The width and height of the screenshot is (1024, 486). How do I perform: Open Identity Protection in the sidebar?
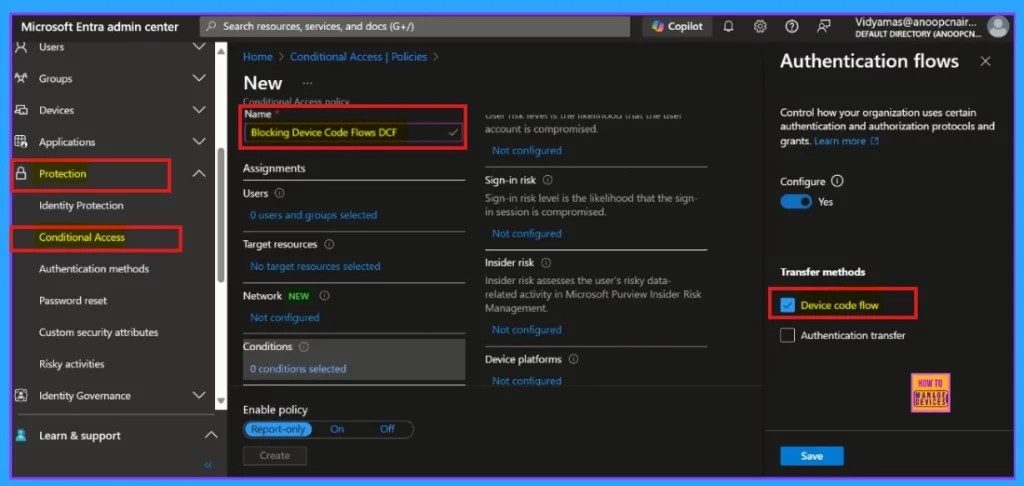(x=81, y=206)
